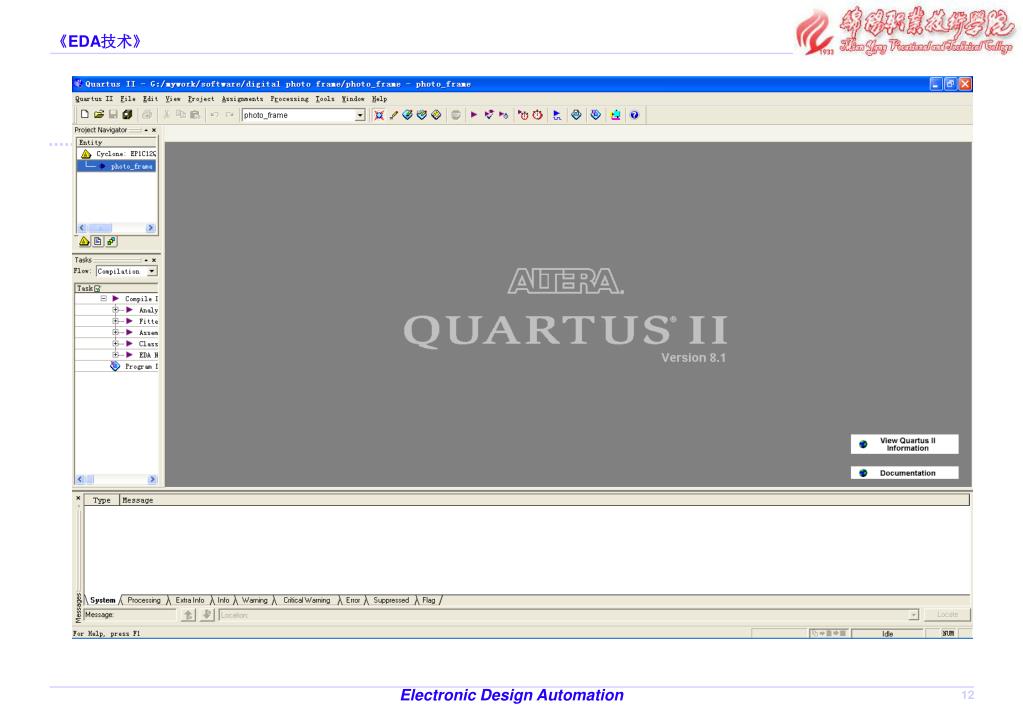Open the Pin Planner icon

coord(408,115)
